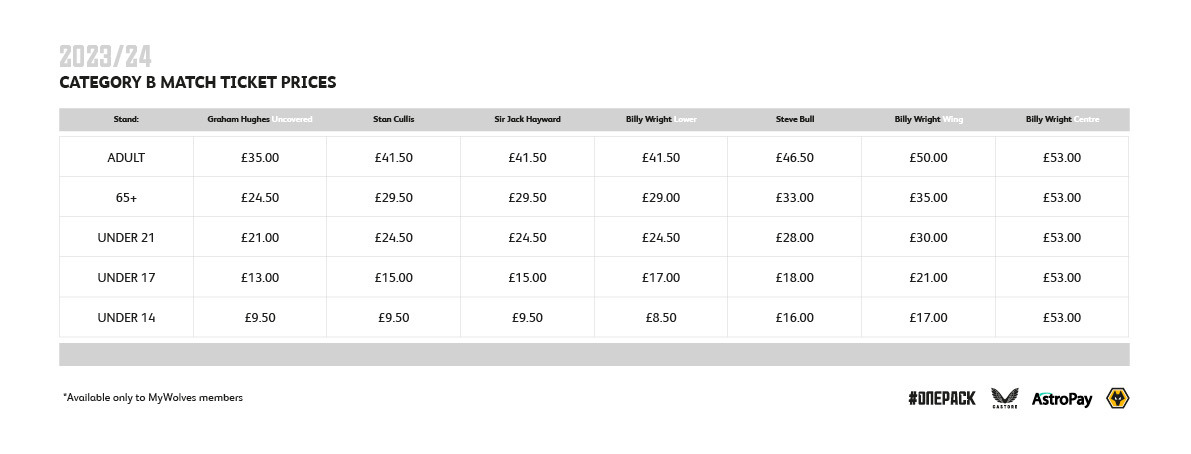
Task: Click Adult Steve Bull price £46.50
Action: coord(795,158)
